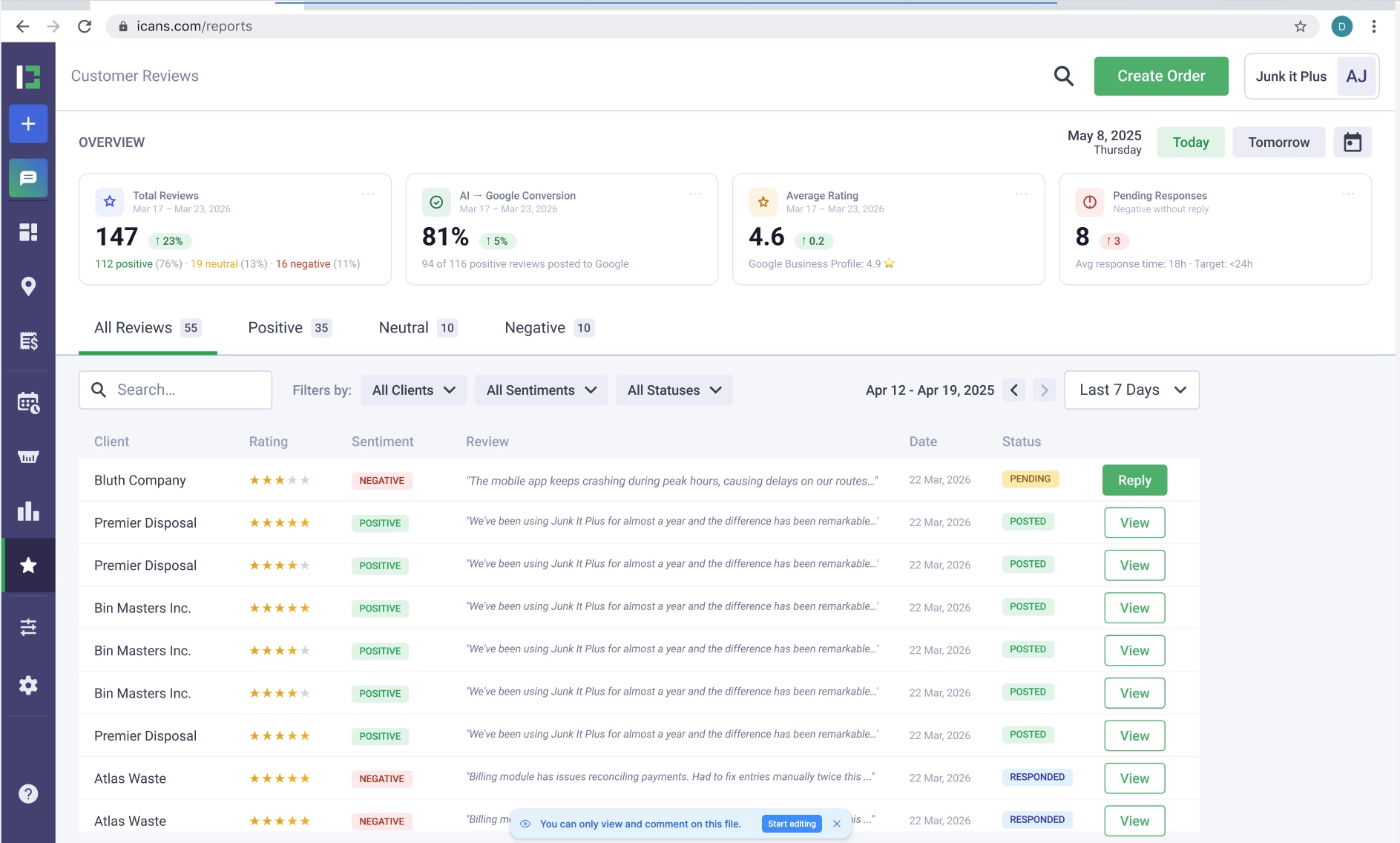Click the Customer Reviews page title
Screen dimensions: 1400x843
[134, 76]
